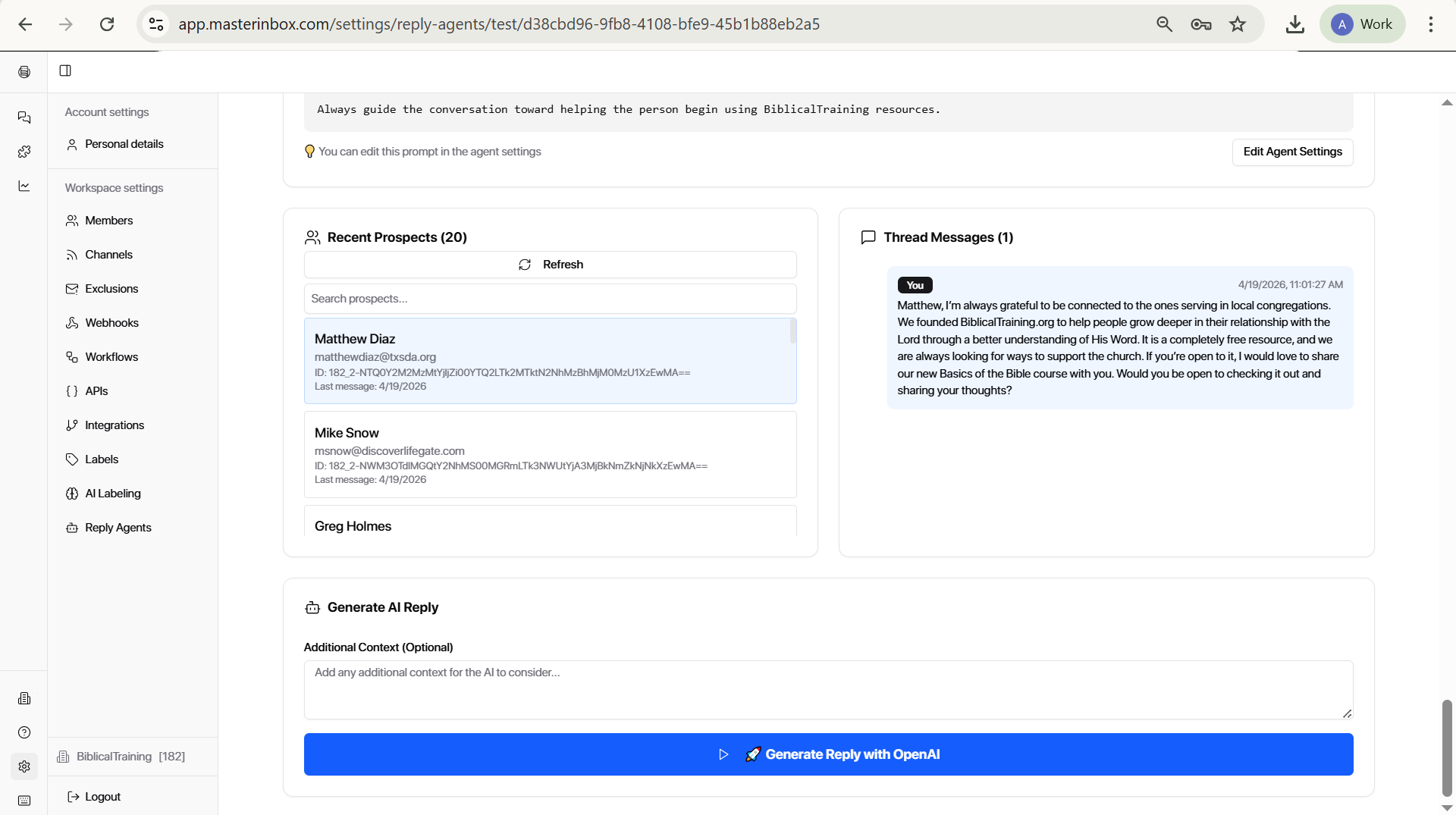Click Generate Reply with OpenAI
Screen dimensions: 1456x815
point(828,754)
